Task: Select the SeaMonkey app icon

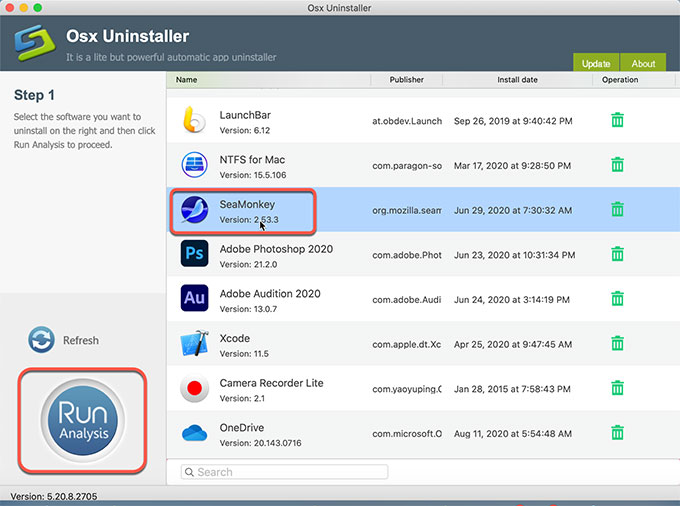Action: 194,209
